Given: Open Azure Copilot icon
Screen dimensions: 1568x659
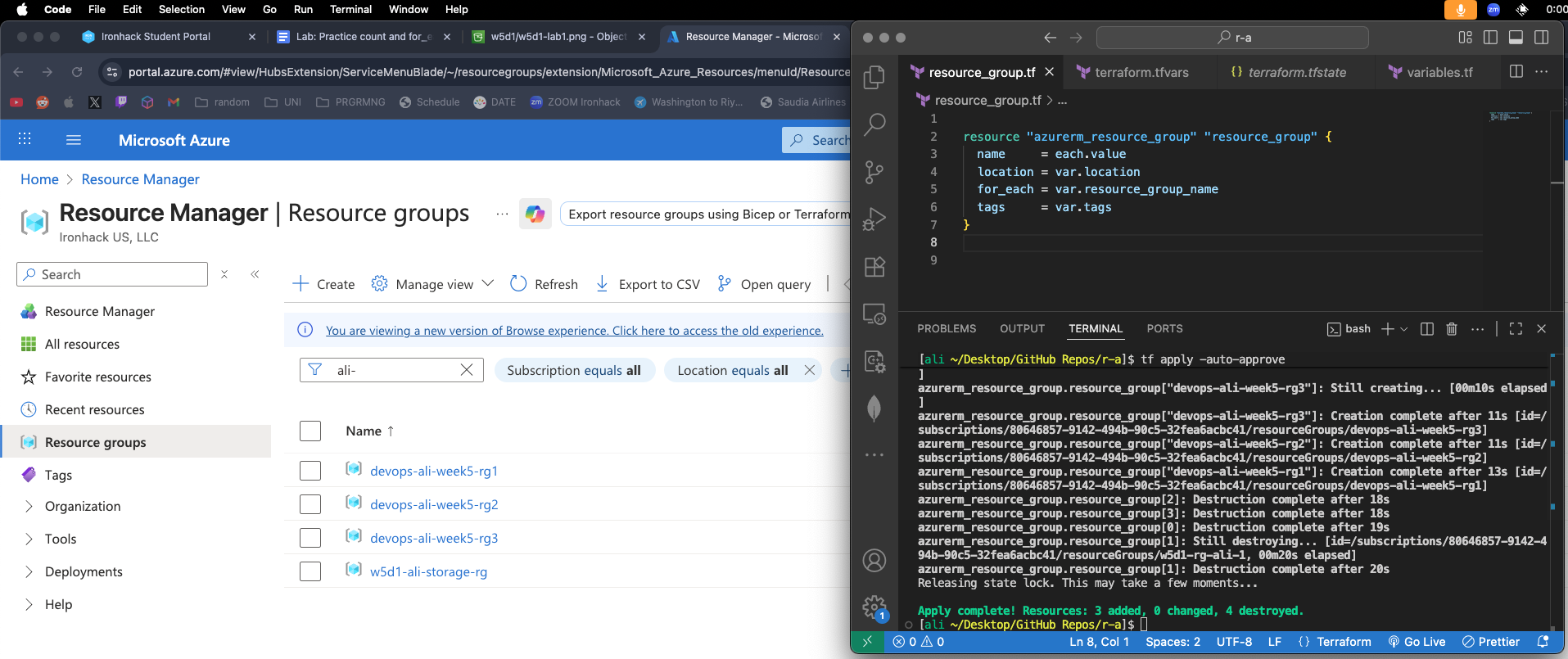Looking at the screenshot, I should pos(535,214).
